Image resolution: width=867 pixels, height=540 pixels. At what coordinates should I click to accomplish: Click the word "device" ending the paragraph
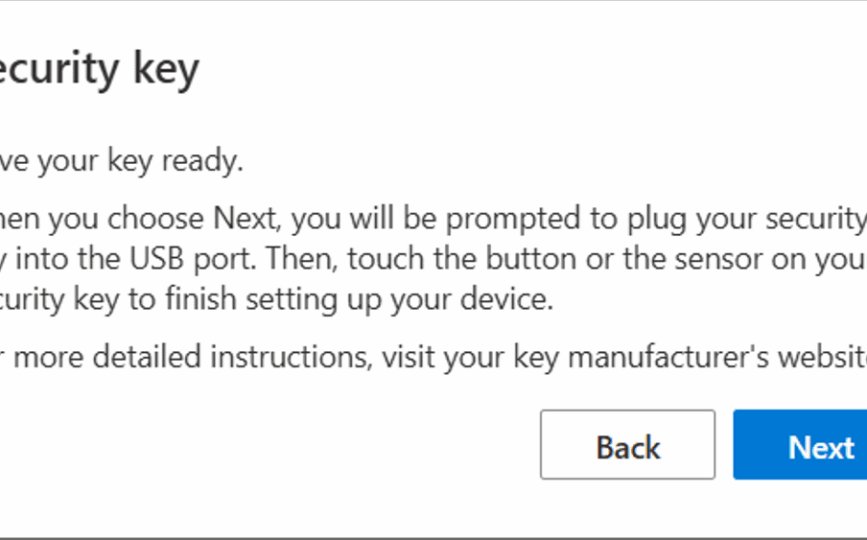coord(510,300)
